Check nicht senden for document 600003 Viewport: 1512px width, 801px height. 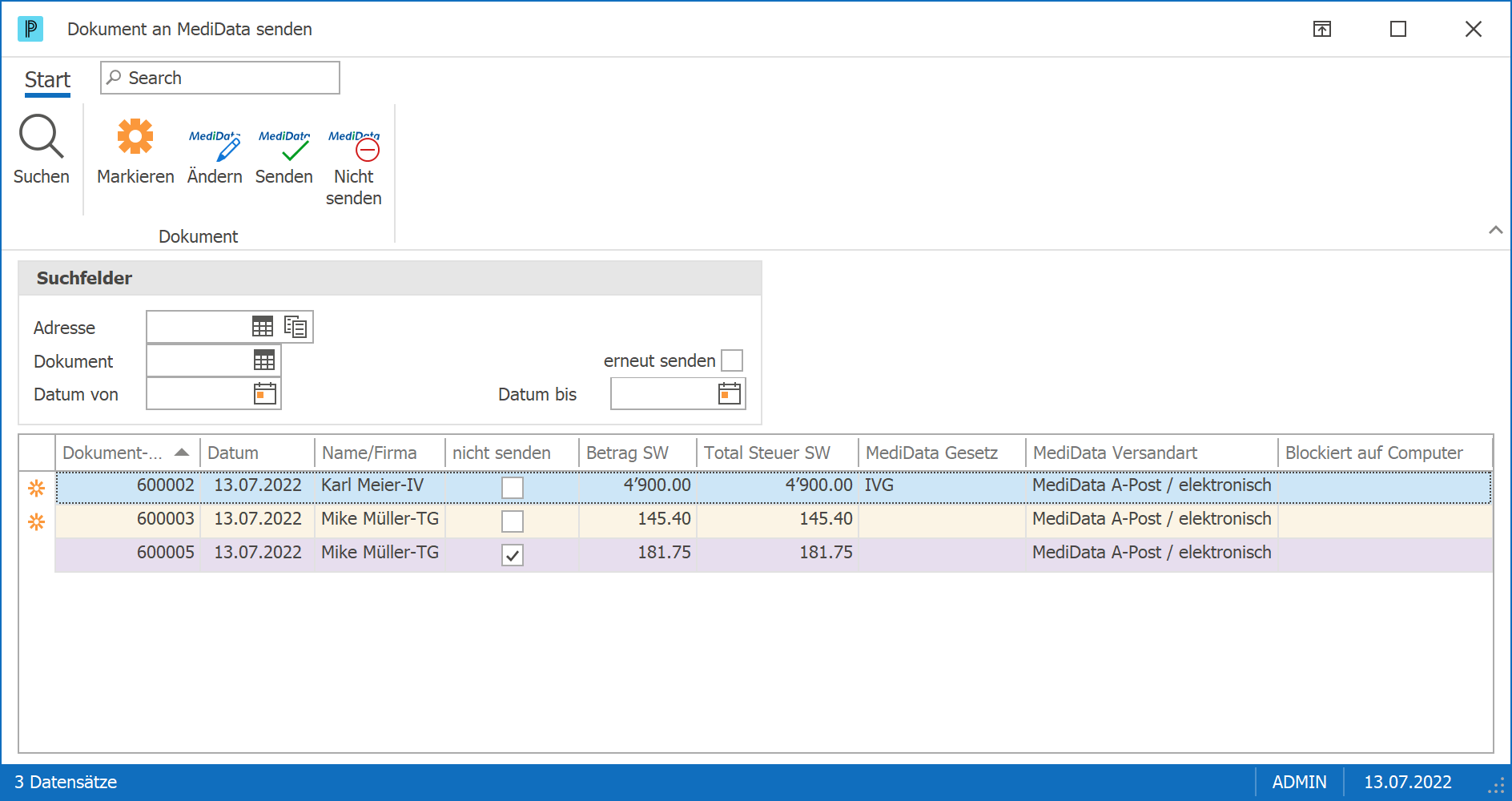click(513, 521)
